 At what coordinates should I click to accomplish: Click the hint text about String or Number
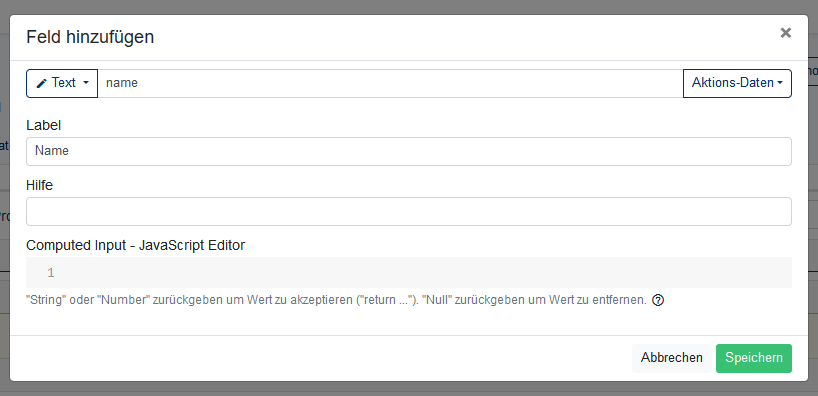pos(336,301)
